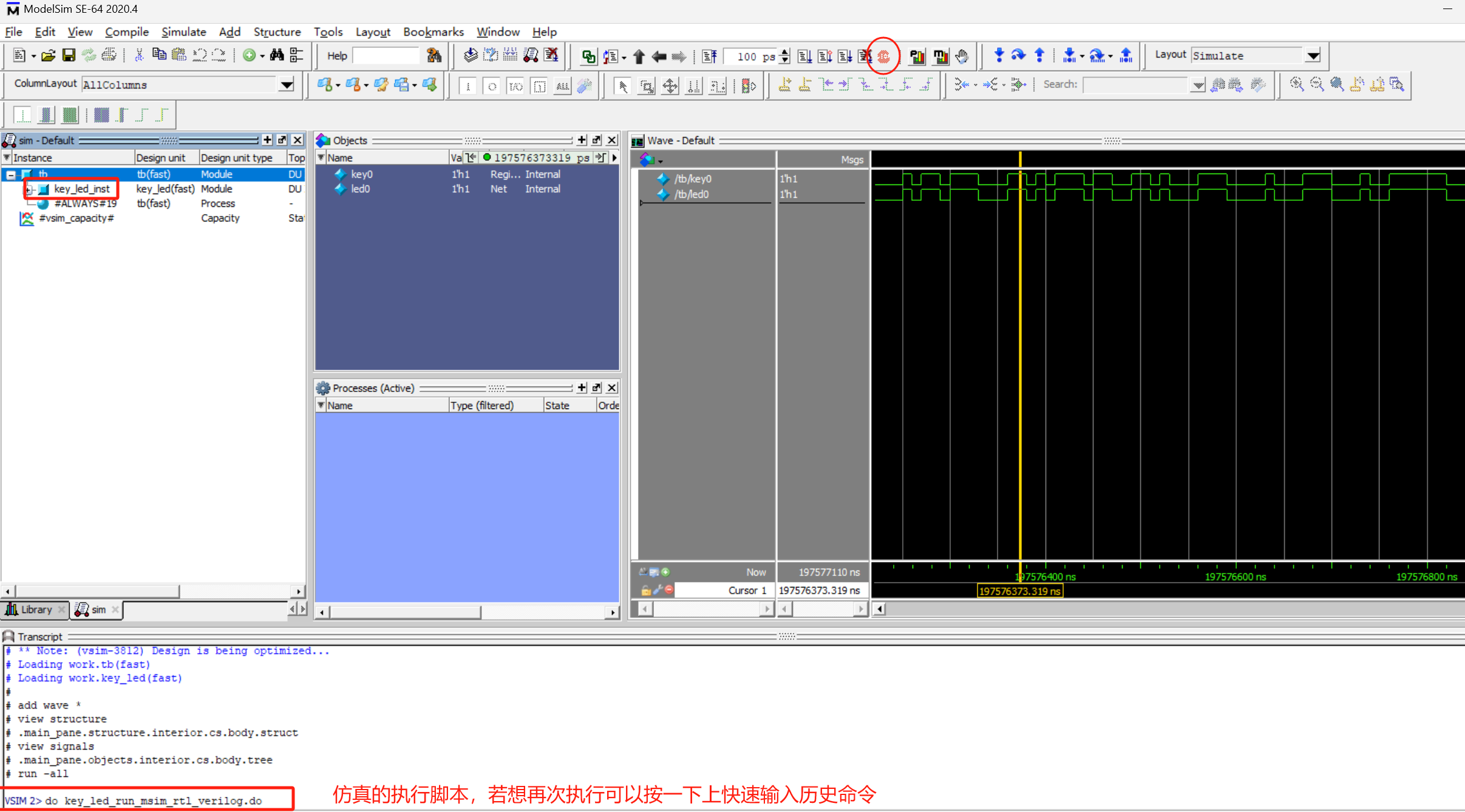Click the wave Zoom In magnifier icon
1465x812 pixels.
(1296, 84)
